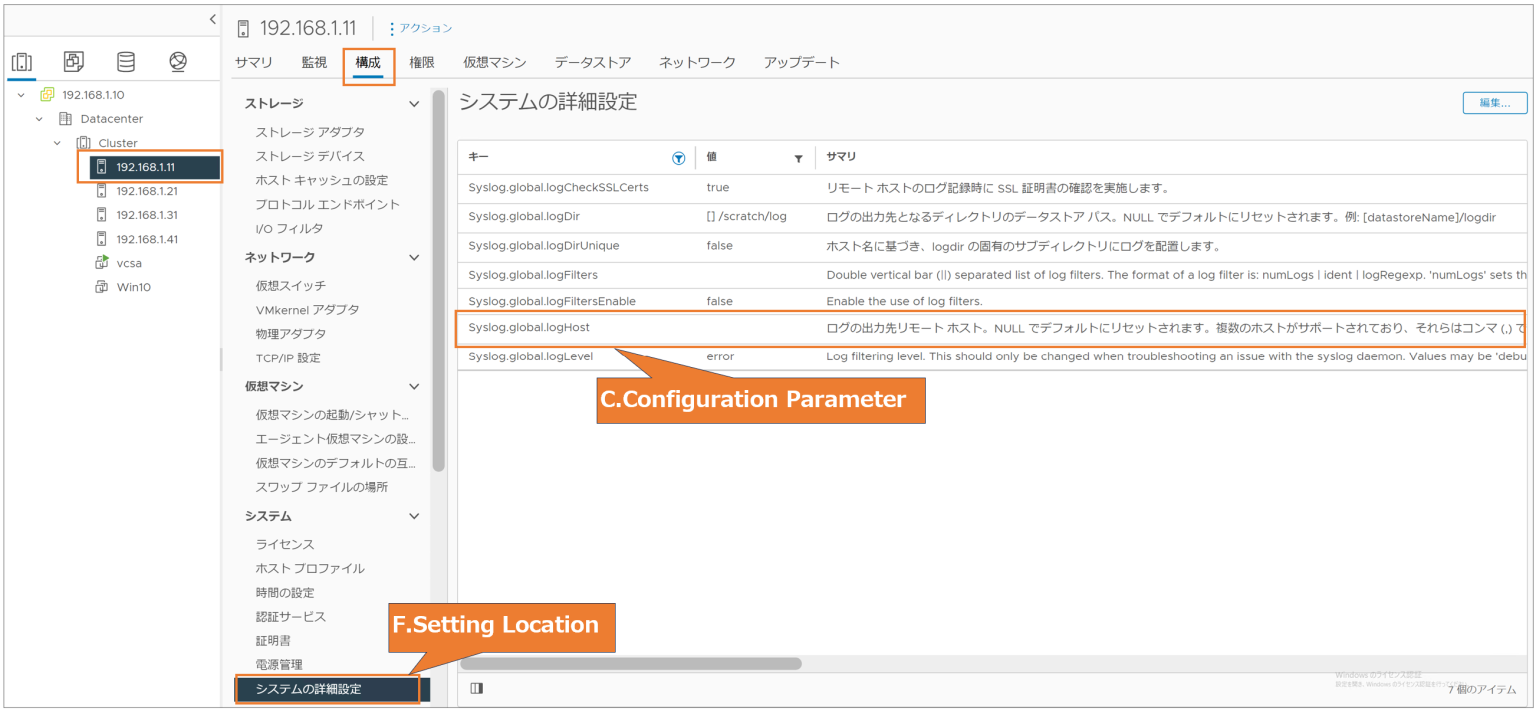Select Syslog.global.logHost row

coord(993,328)
